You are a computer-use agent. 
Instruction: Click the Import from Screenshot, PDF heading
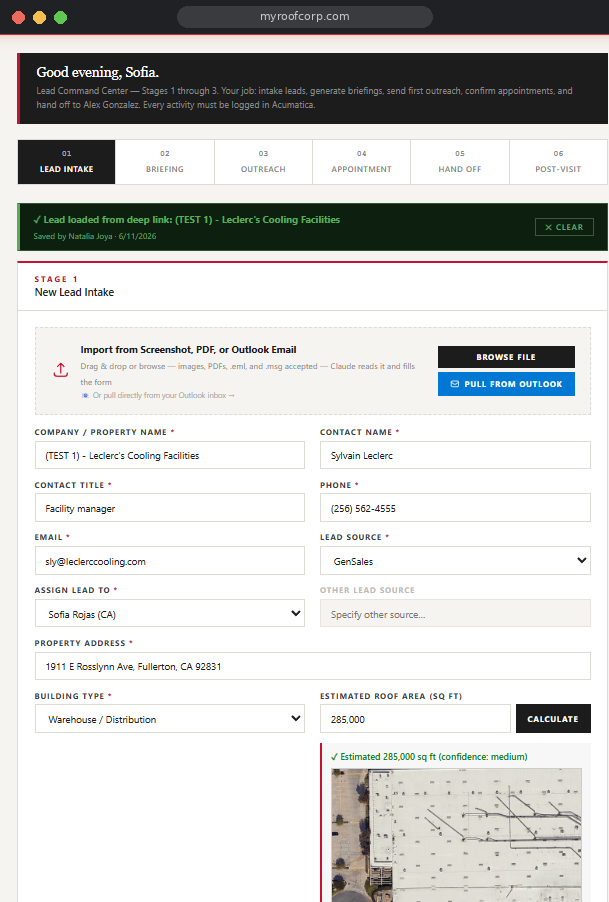coord(189,350)
